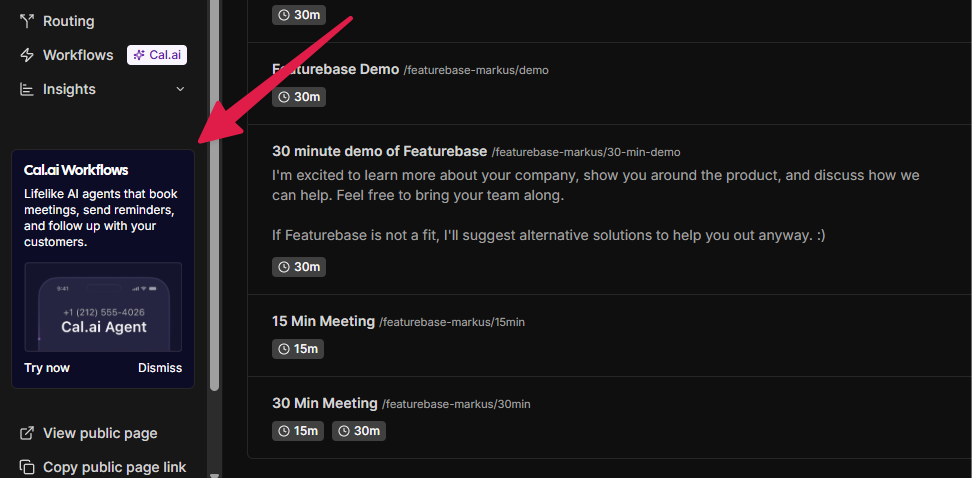972x478 pixels.
Task: Click the Cal.ai badge next to Workflows
Action: pos(157,55)
